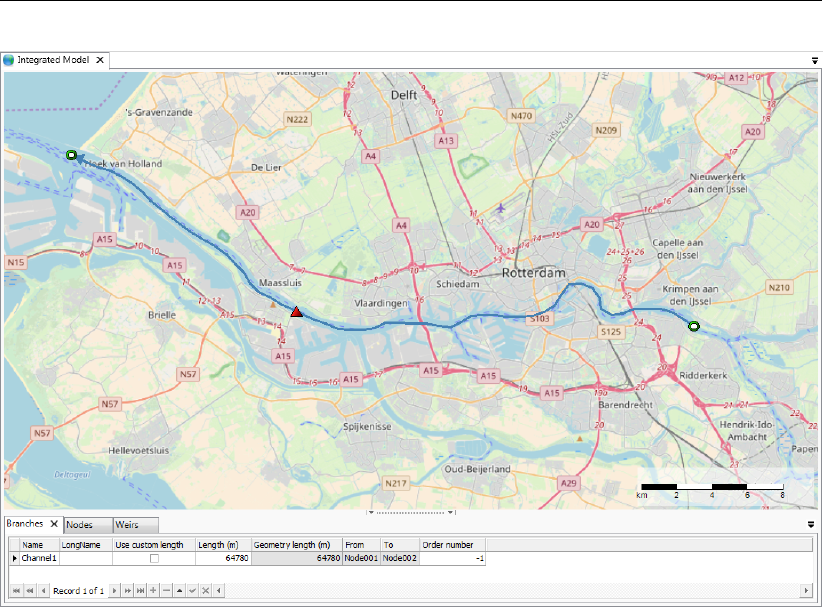Sort by Order number column header
Viewport: 823px width, 609px height.
(452, 545)
